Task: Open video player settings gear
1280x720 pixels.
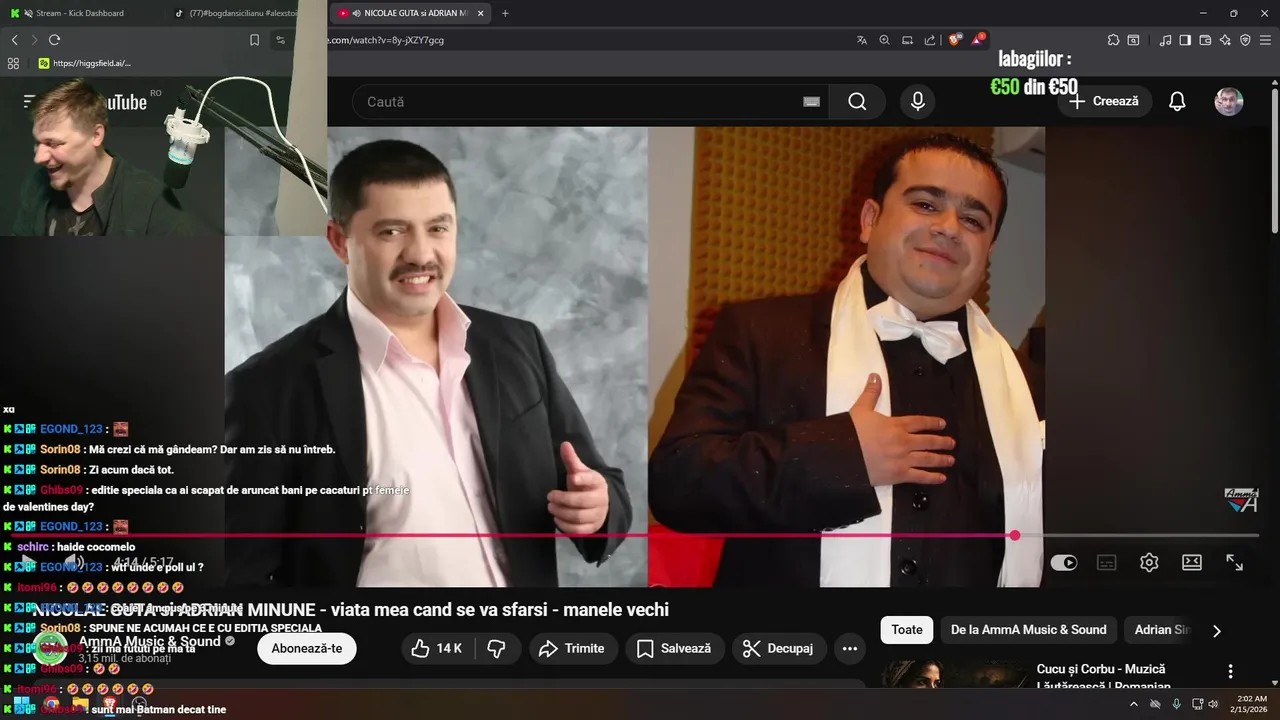Action: tap(1149, 563)
